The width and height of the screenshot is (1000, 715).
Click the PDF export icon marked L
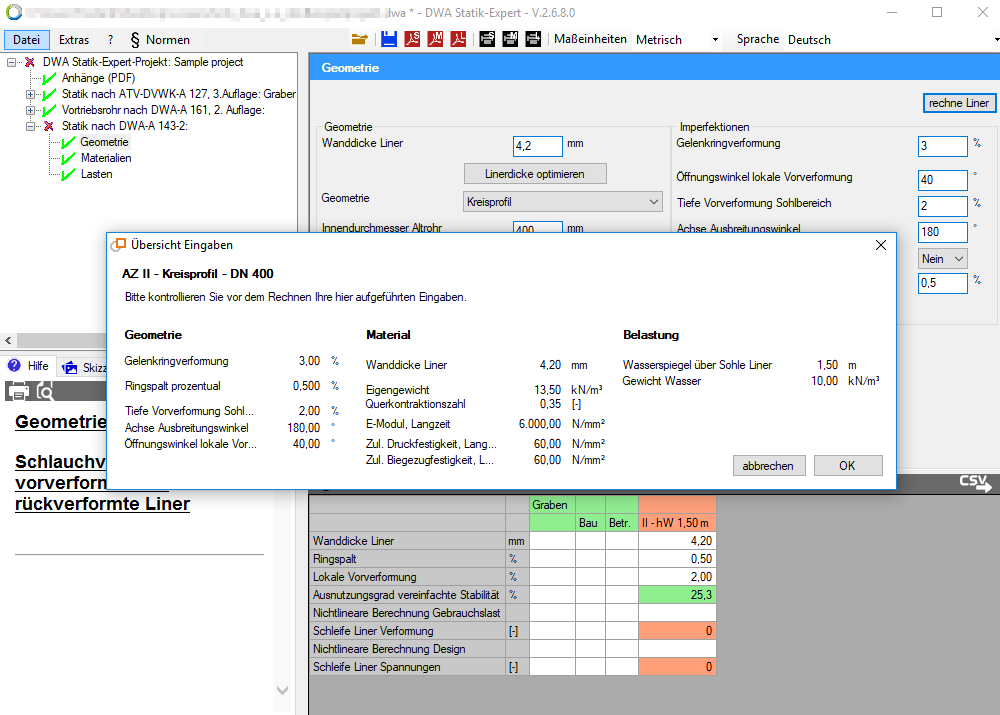click(459, 39)
